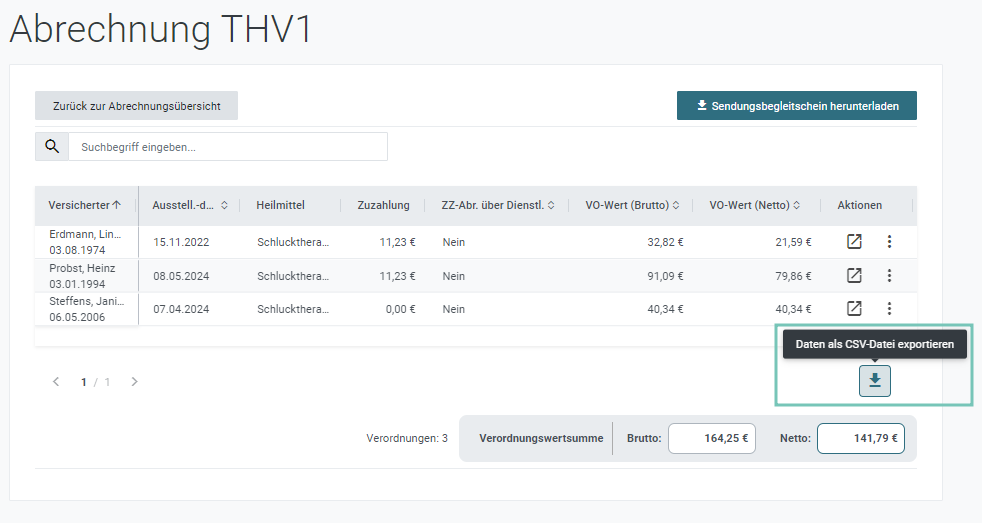Focus the Suchbegriff eingeben search field
The image size is (982, 523).
228,147
